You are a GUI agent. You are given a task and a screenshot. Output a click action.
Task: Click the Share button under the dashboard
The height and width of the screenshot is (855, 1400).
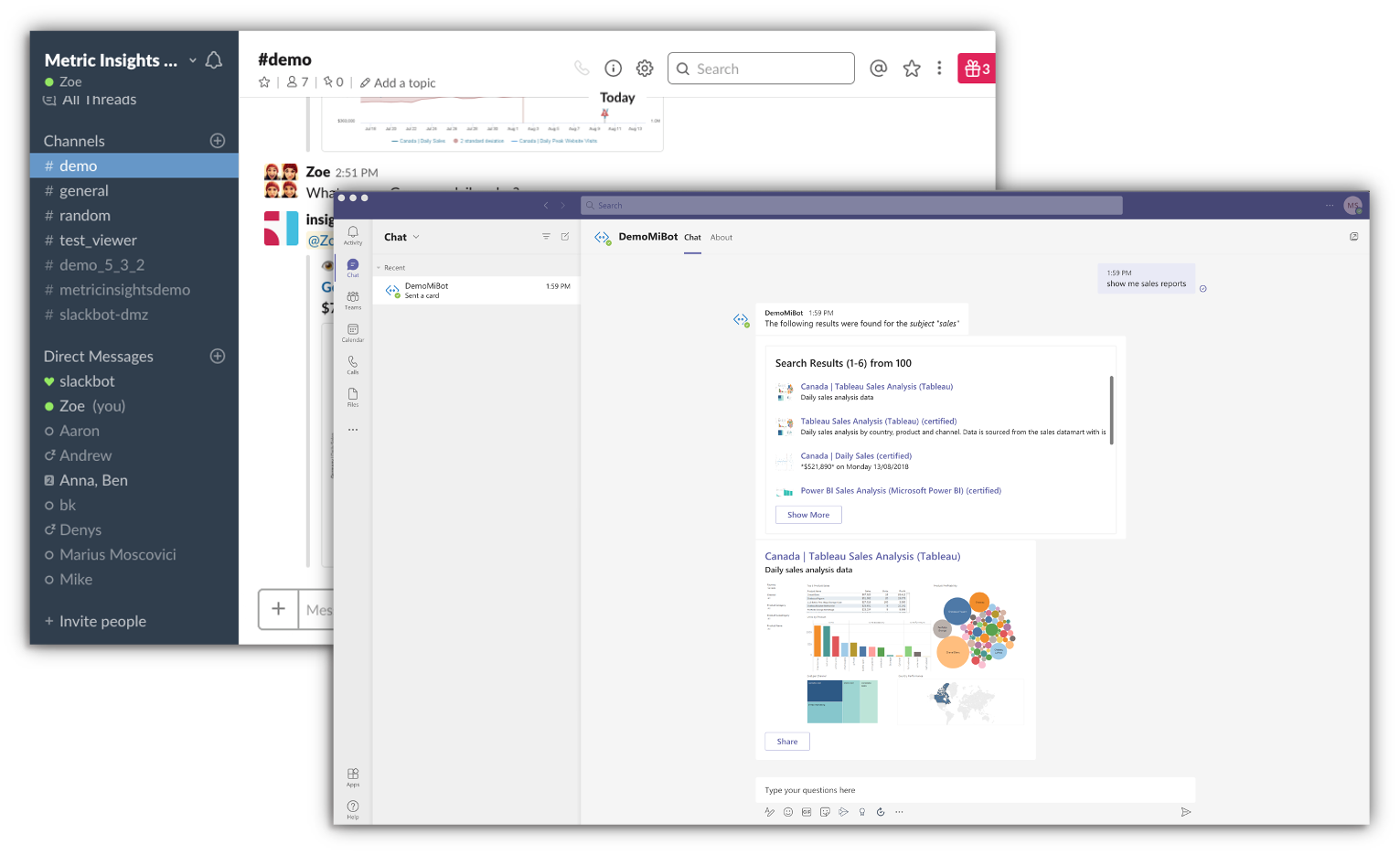coord(787,742)
